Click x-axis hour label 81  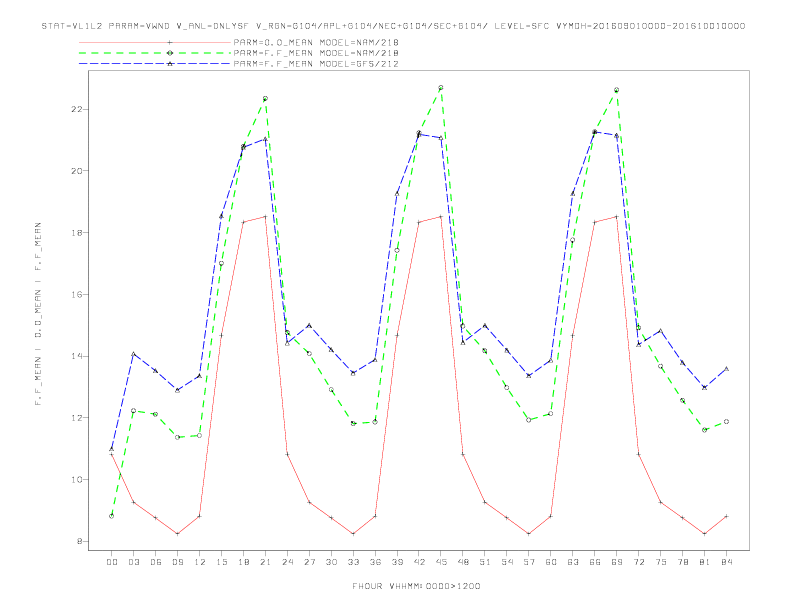[x=705, y=562]
